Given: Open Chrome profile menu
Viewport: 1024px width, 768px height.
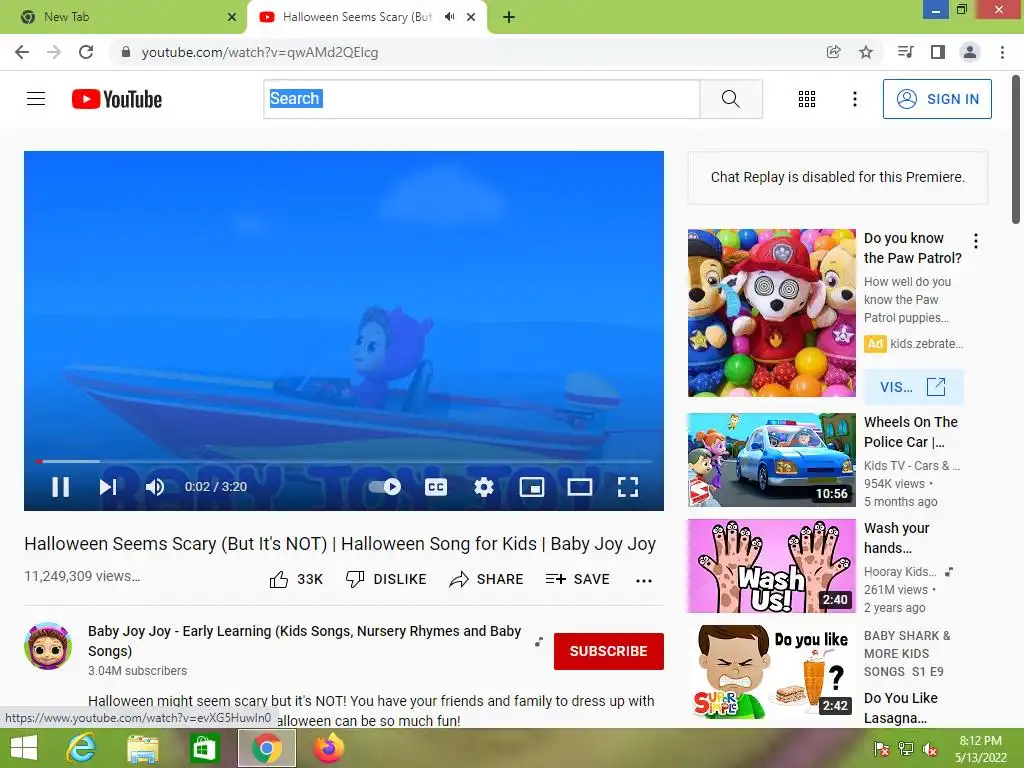Looking at the screenshot, I should click(x=970, y=52).
